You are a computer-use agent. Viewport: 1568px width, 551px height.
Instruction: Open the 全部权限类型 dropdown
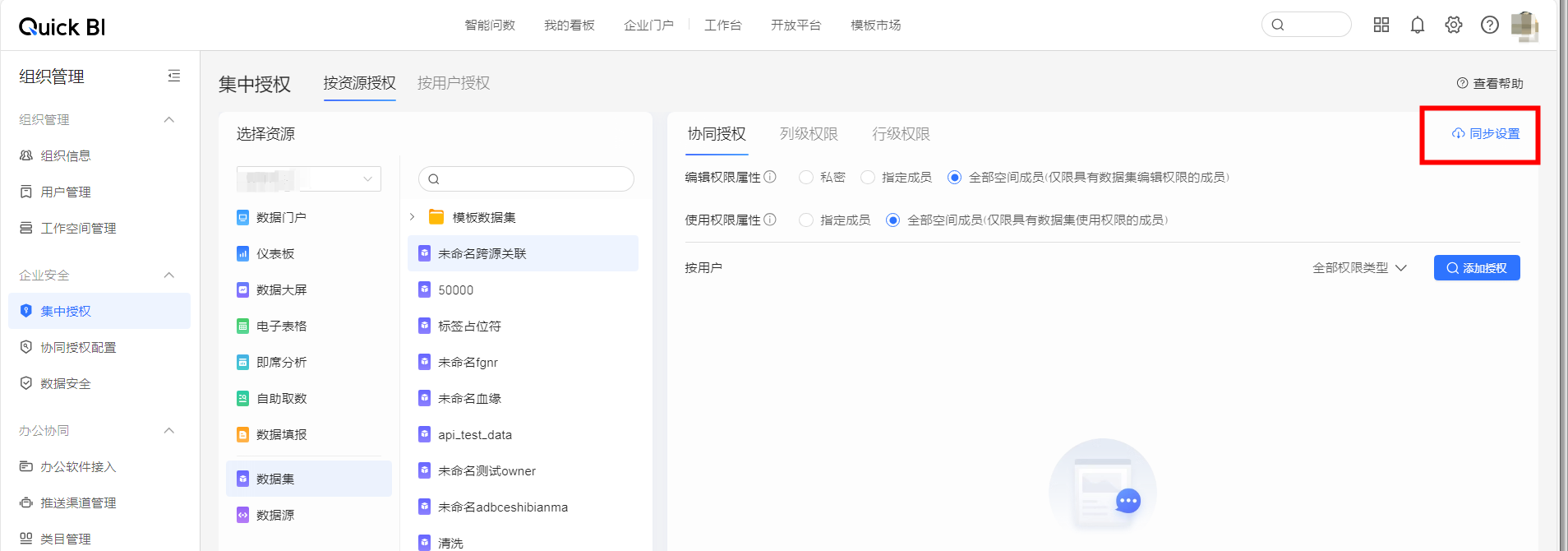click(1359, 268)
